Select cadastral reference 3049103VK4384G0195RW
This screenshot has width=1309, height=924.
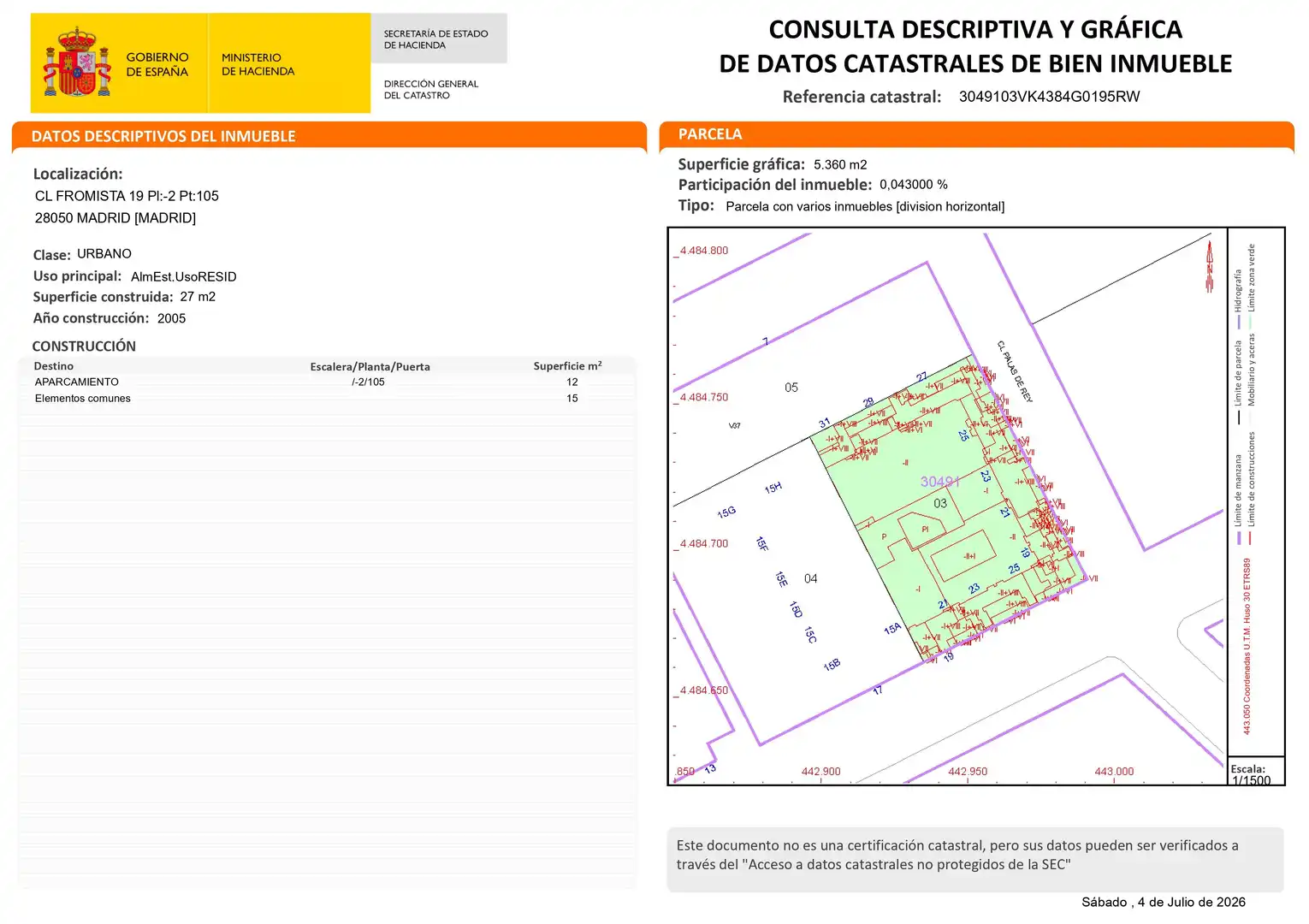pyautogui.click(x=1049, y=97)
